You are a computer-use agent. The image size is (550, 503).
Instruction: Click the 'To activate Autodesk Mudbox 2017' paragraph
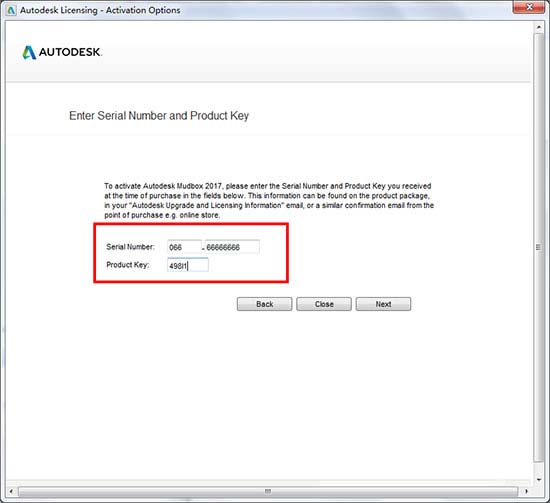[269, 201]
